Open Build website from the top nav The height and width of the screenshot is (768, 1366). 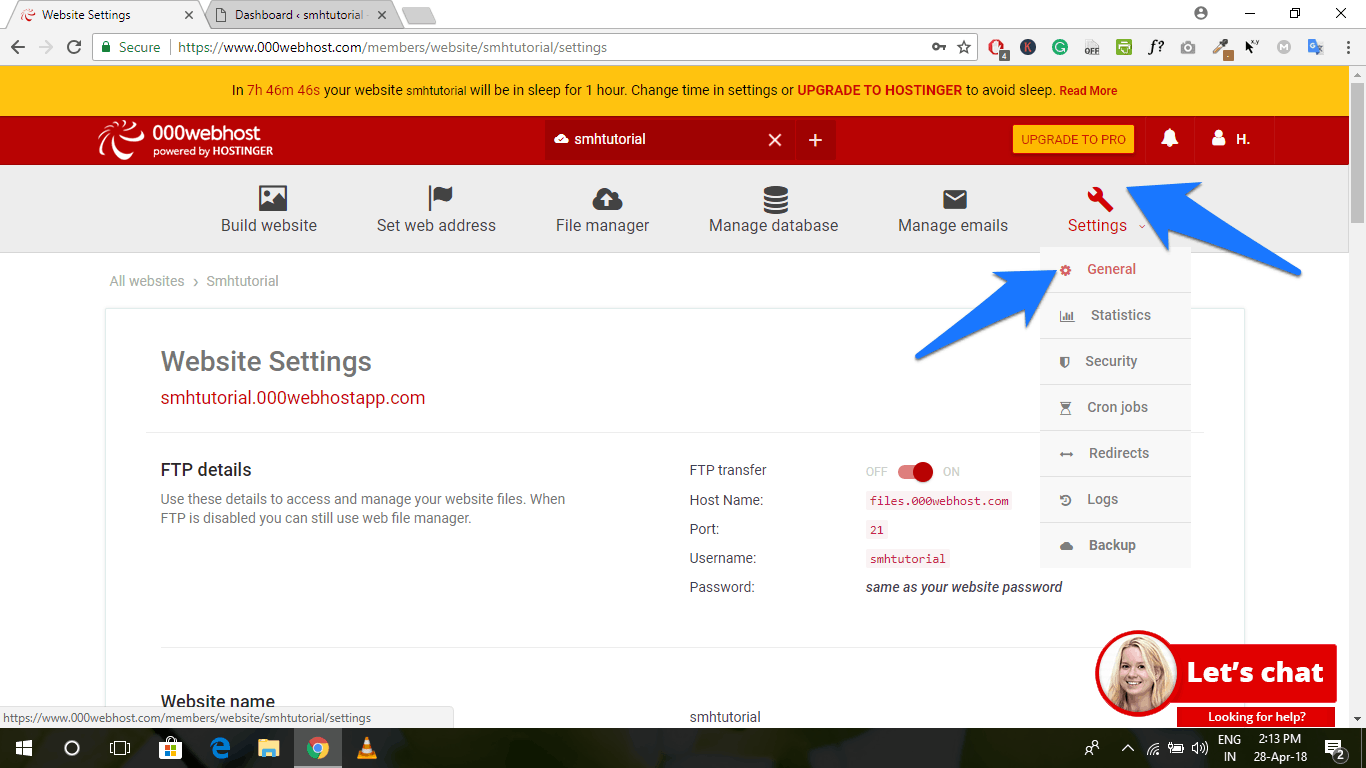click(x=269, y=210)
